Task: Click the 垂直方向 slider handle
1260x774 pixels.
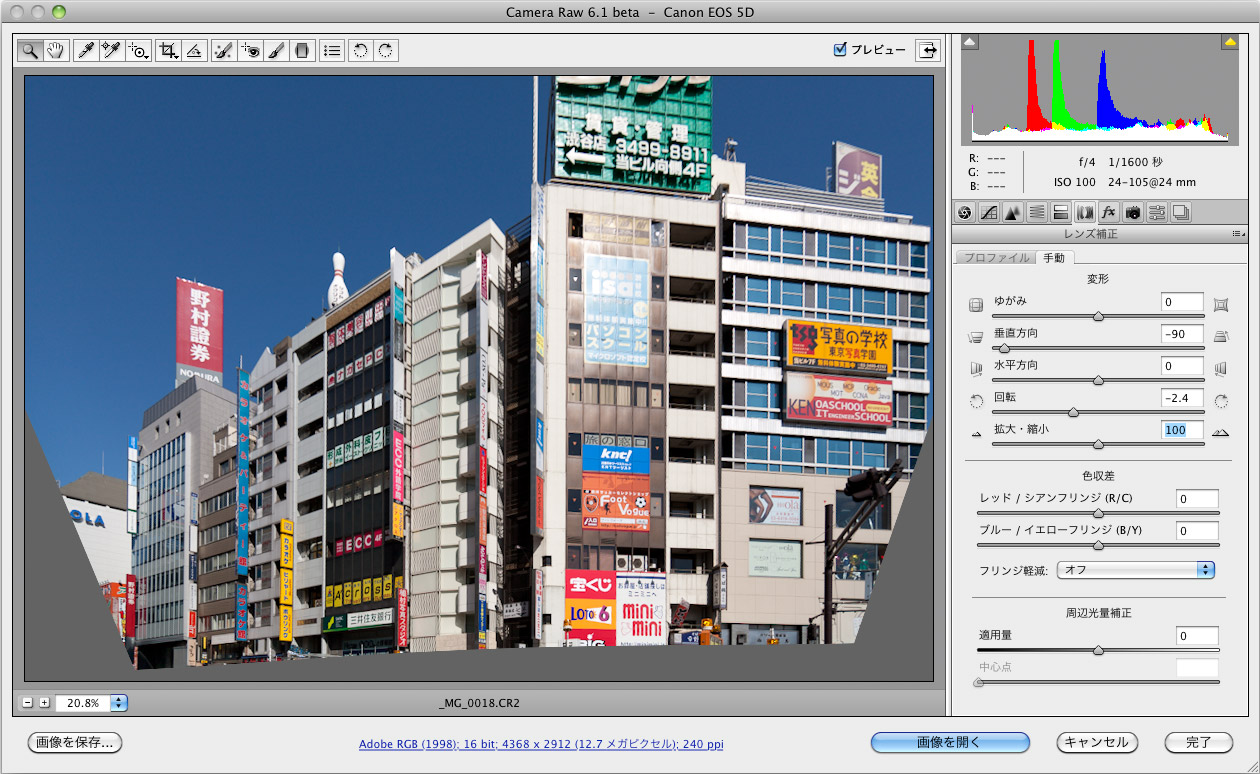Action: click(1003, 348)
